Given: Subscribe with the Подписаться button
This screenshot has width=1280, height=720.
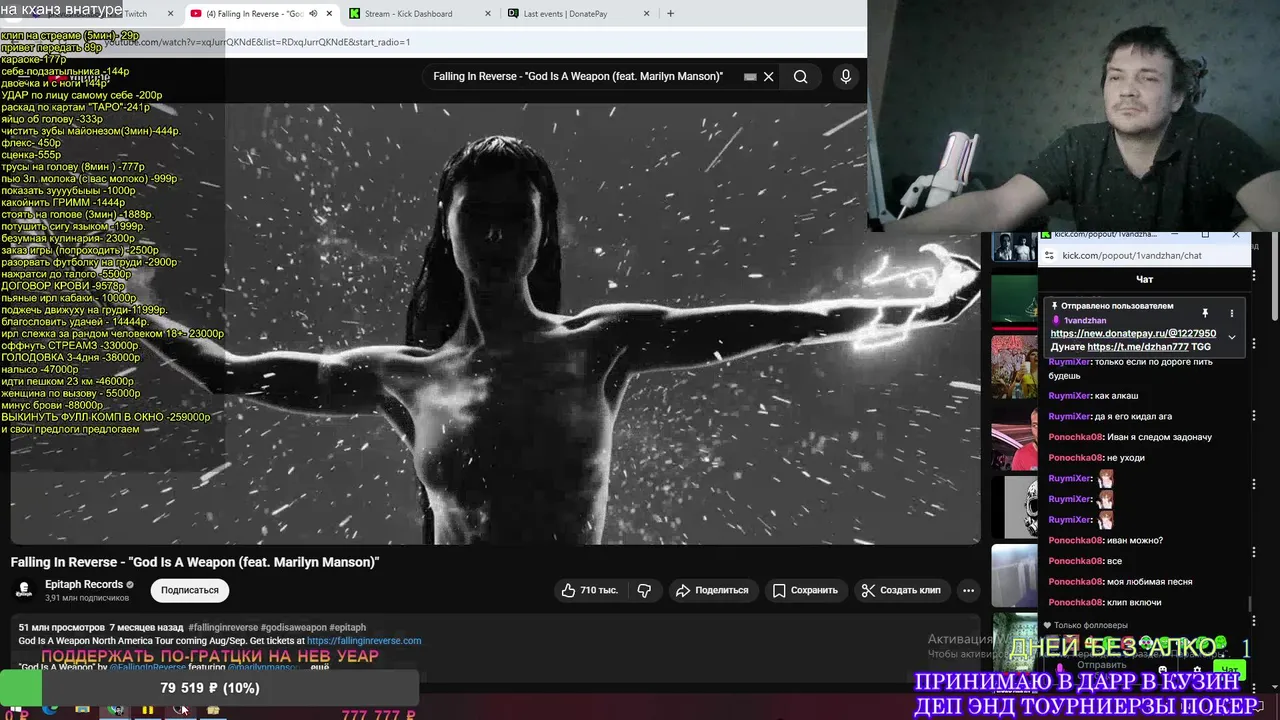Looking at the screenshot, I should 190,590.
